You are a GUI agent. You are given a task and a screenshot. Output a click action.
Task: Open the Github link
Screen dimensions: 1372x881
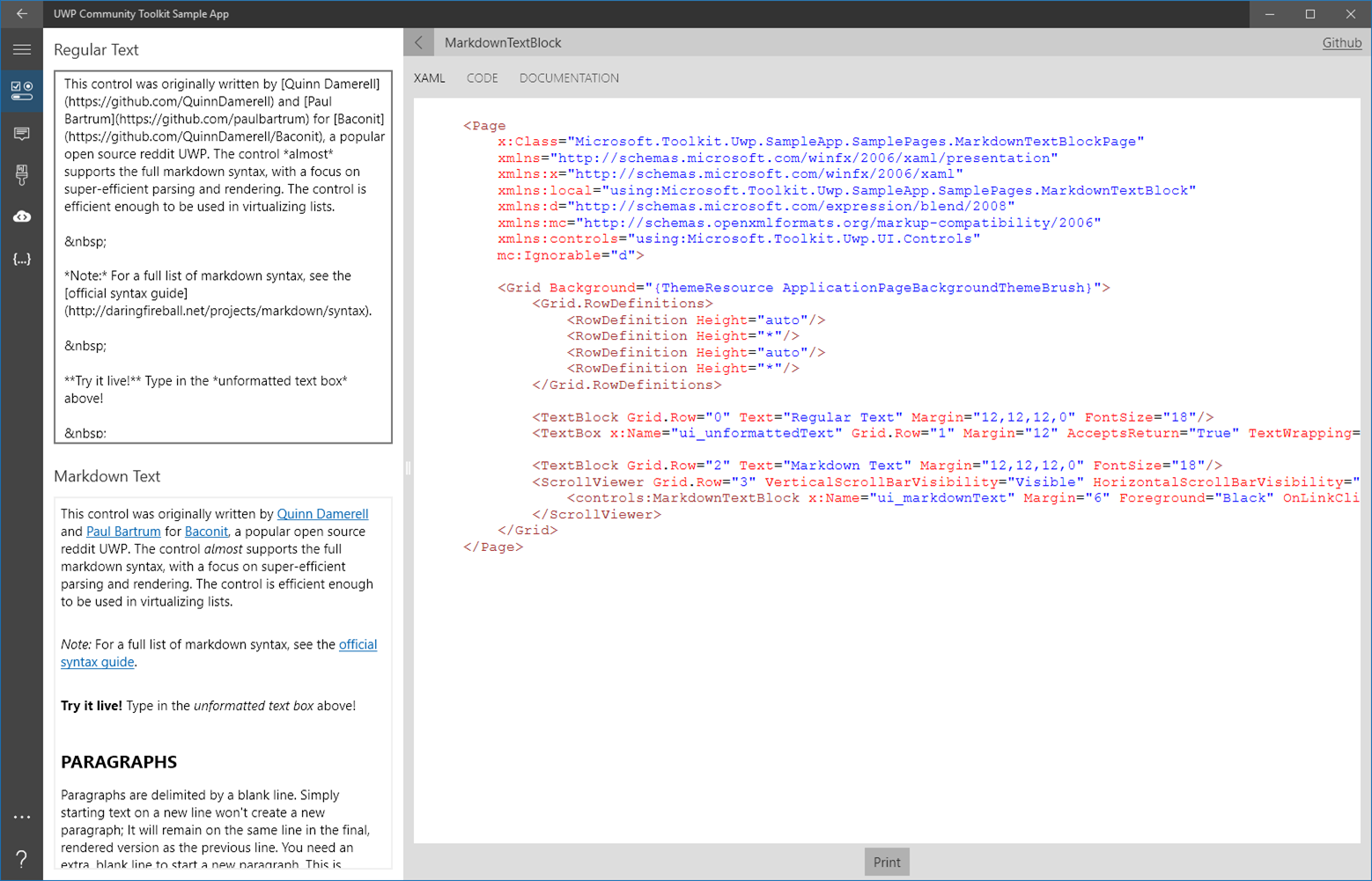(x=1341, y=42)
